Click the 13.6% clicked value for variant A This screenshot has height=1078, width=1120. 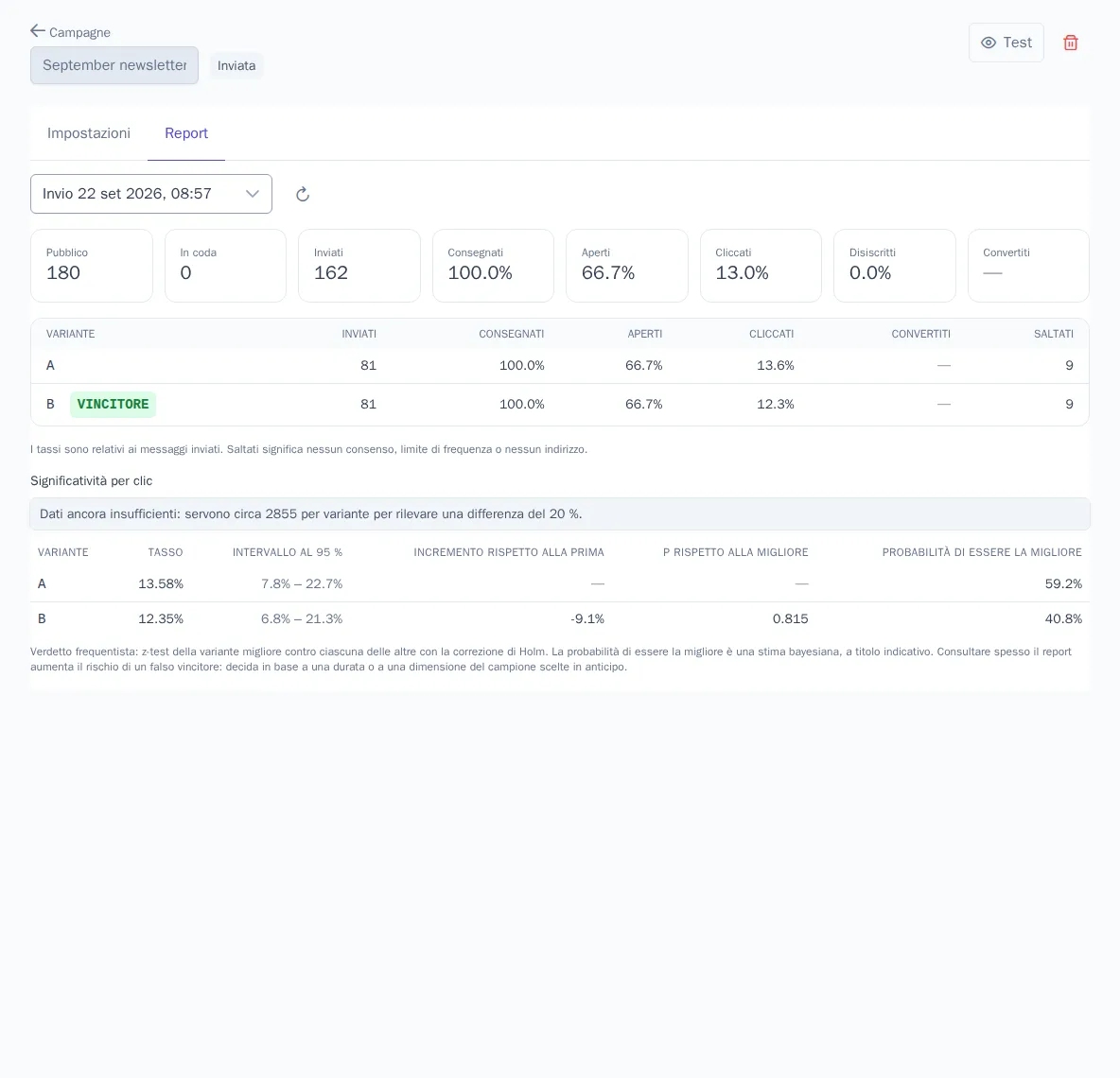point(776,366)
